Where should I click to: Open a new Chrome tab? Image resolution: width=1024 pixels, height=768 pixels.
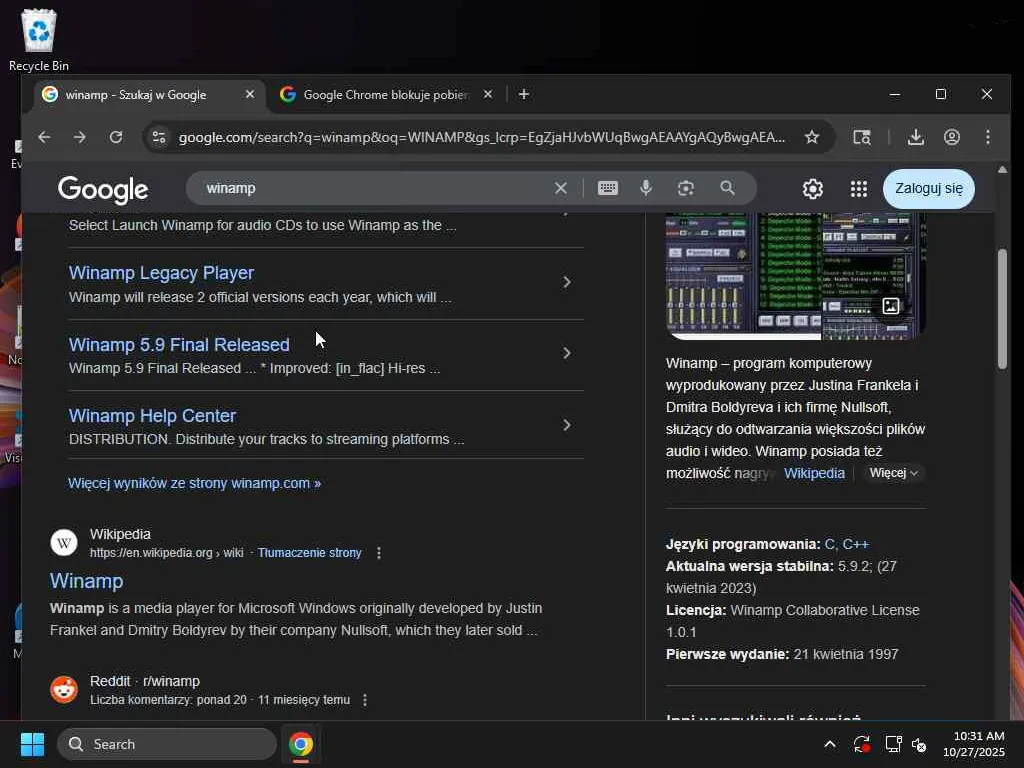pyautogui.click(x=524, y=95)
